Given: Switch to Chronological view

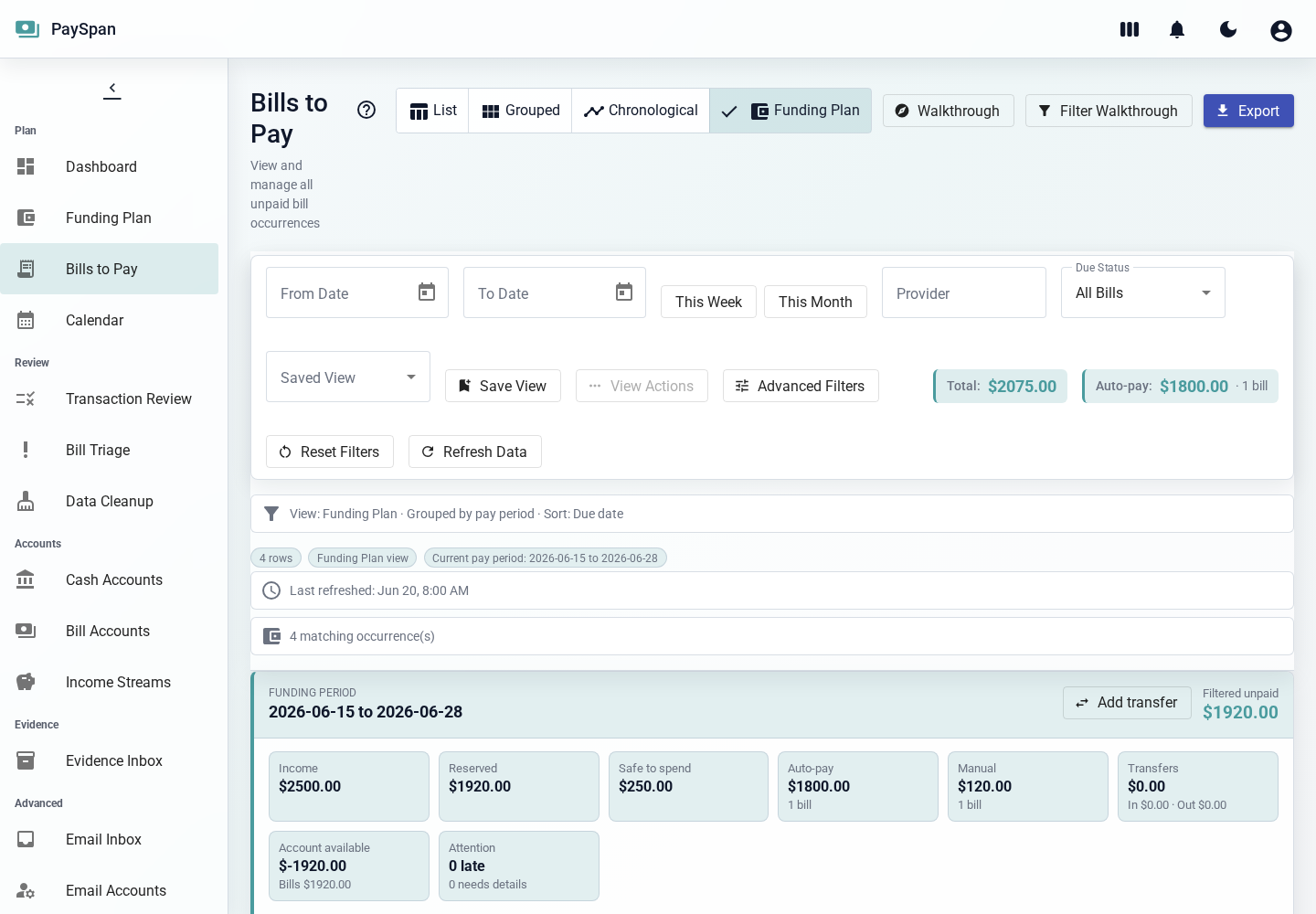Looking at the screenshot, I should tap(641, 111).
